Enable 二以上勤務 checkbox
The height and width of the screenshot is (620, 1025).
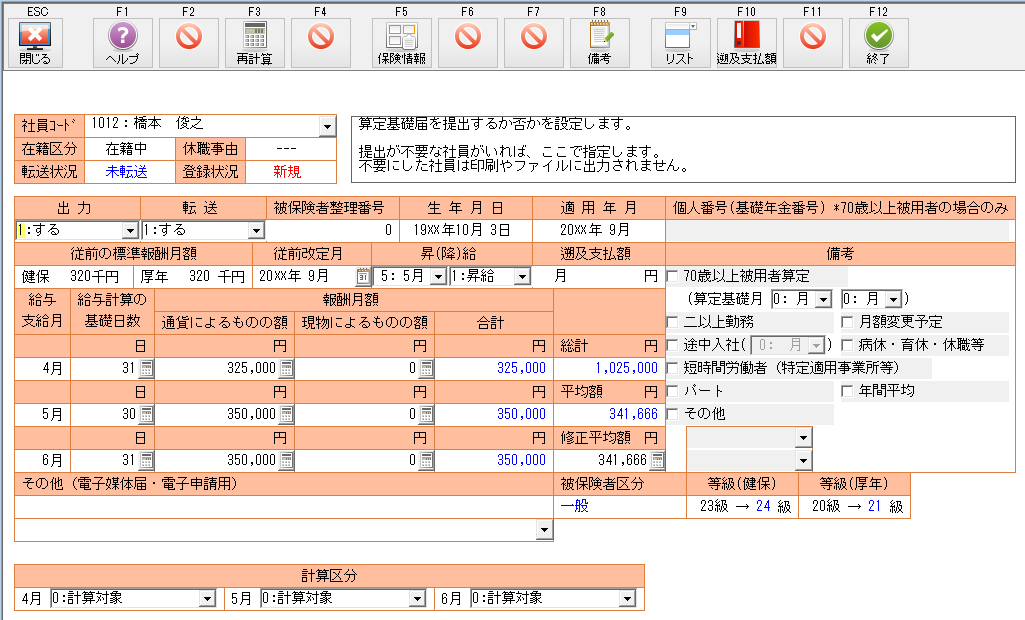click(x=673, y=322)
